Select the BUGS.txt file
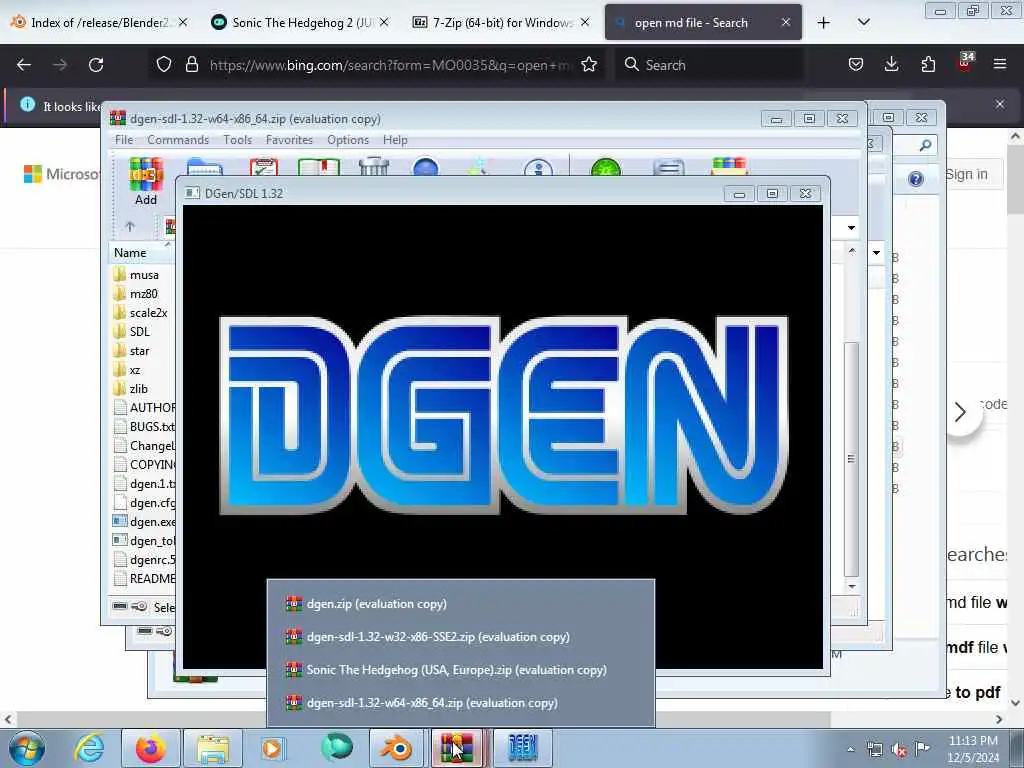 coord(143,426)
